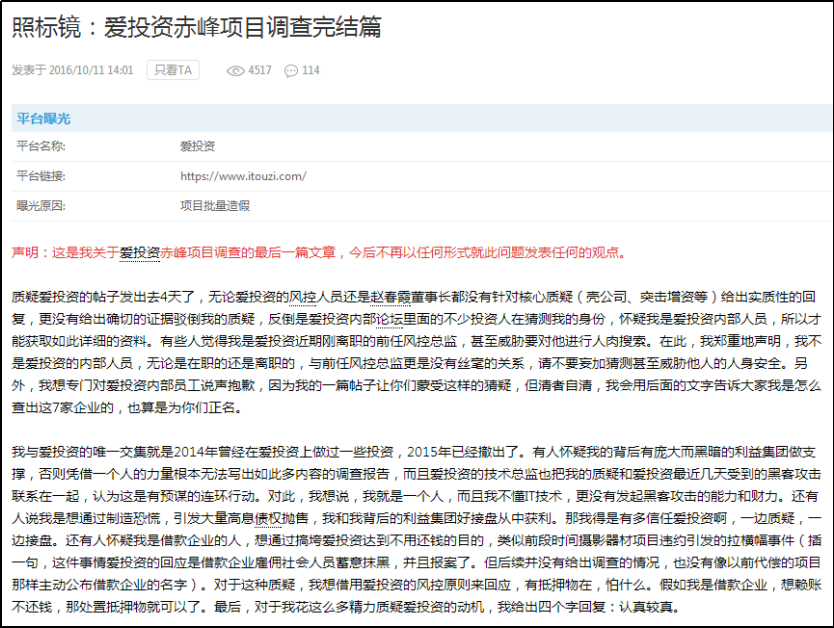Click the underlined 债权 keyword link
834x628 pixels.
tap(268, 518)
